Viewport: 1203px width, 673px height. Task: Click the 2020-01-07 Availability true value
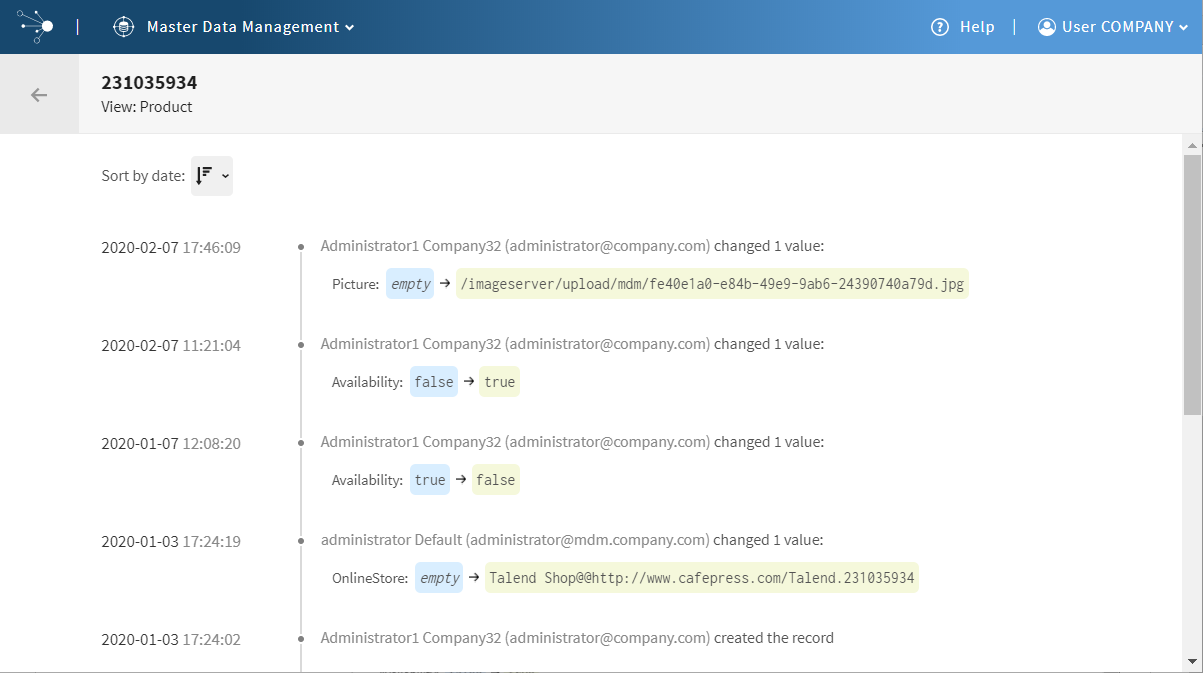pos(430,480)
